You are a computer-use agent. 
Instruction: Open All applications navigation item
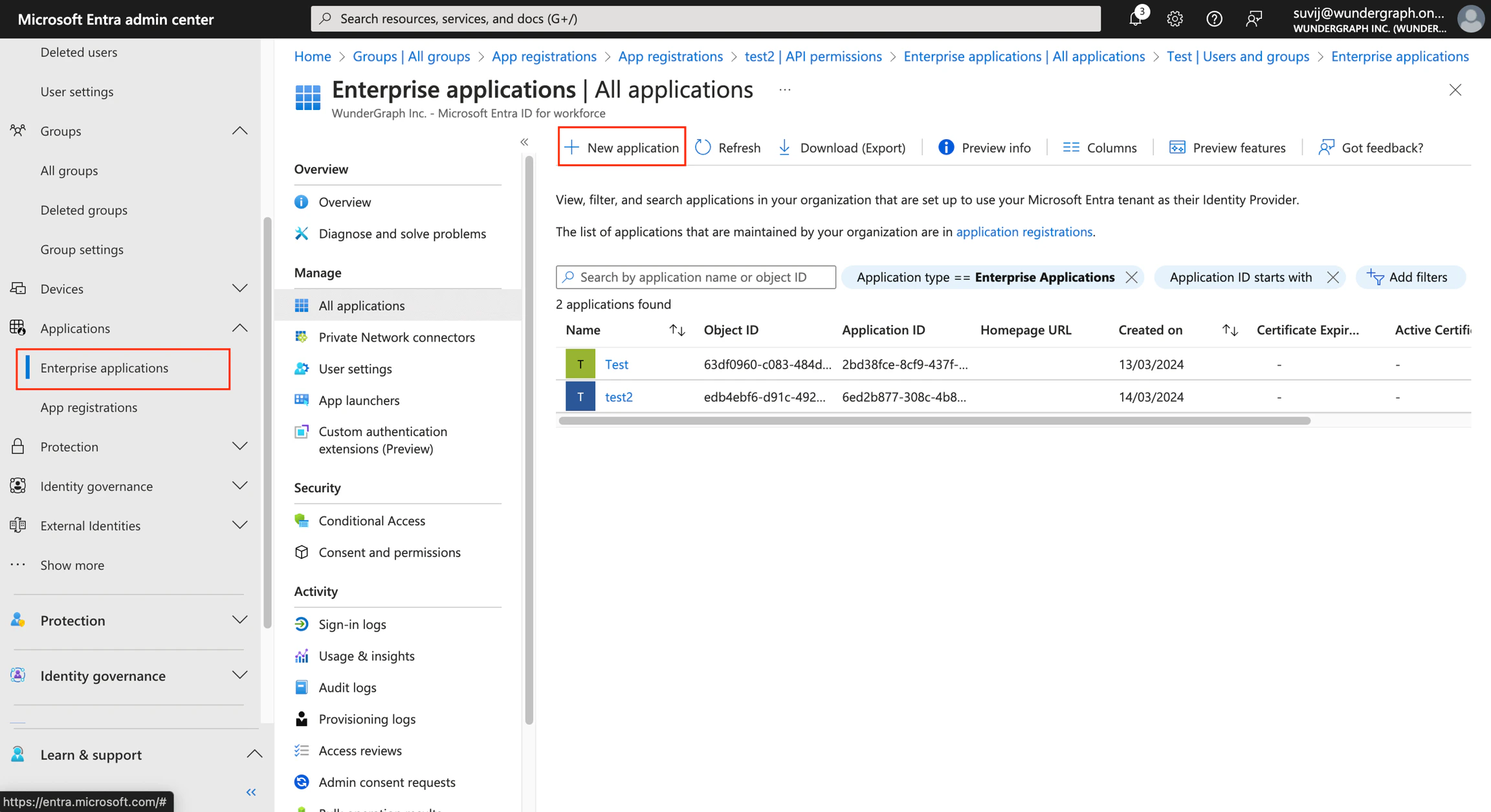pos(362,305)
